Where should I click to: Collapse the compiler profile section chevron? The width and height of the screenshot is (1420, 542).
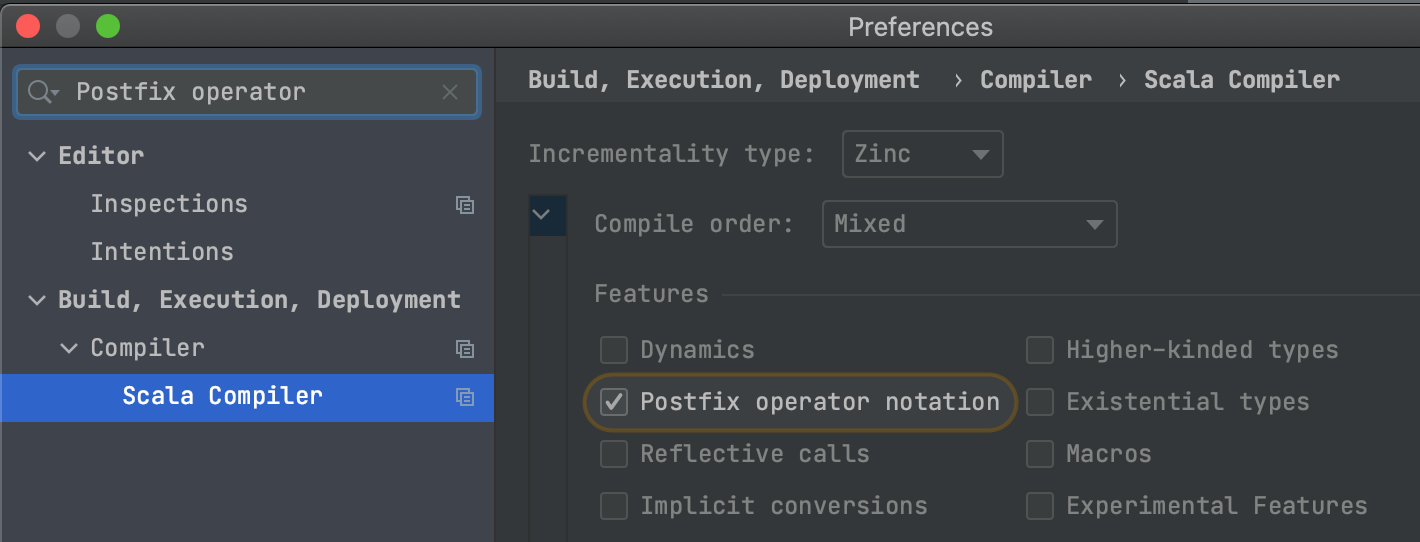coord(541,214)
